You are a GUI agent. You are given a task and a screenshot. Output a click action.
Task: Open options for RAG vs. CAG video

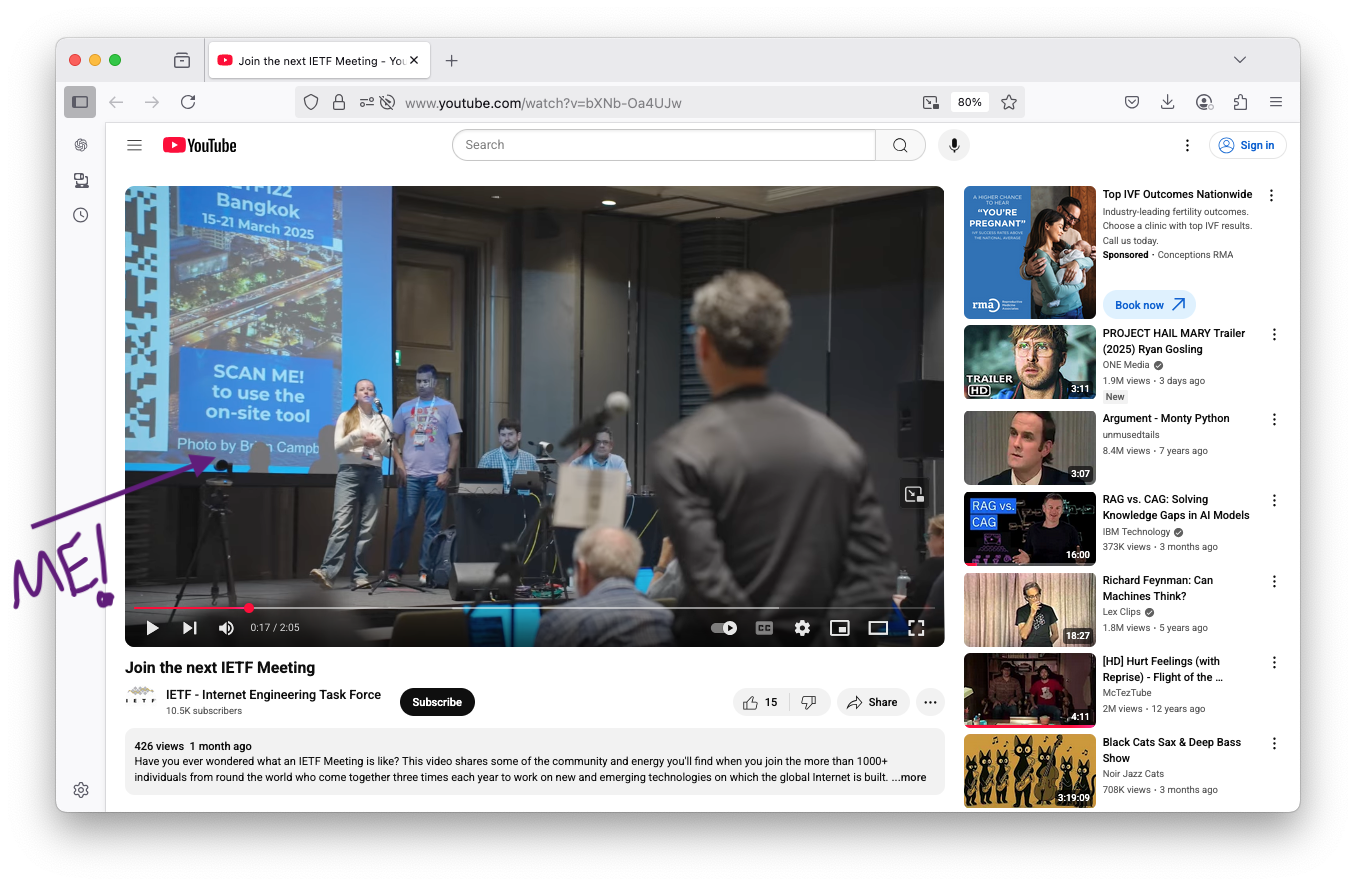[x=1274, y=501]
